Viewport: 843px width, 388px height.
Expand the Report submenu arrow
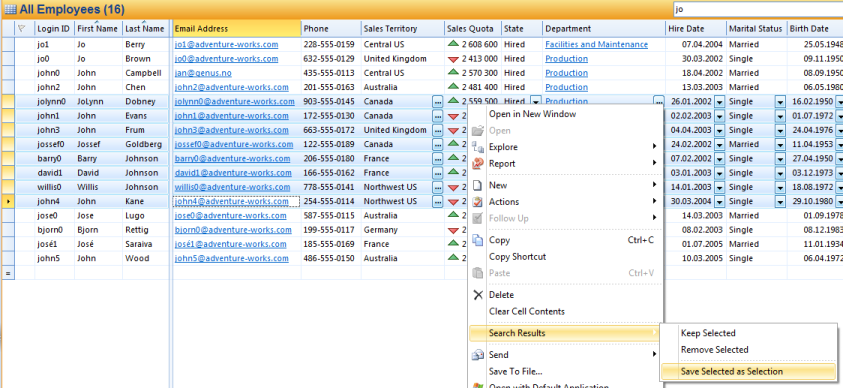(654, 163)
